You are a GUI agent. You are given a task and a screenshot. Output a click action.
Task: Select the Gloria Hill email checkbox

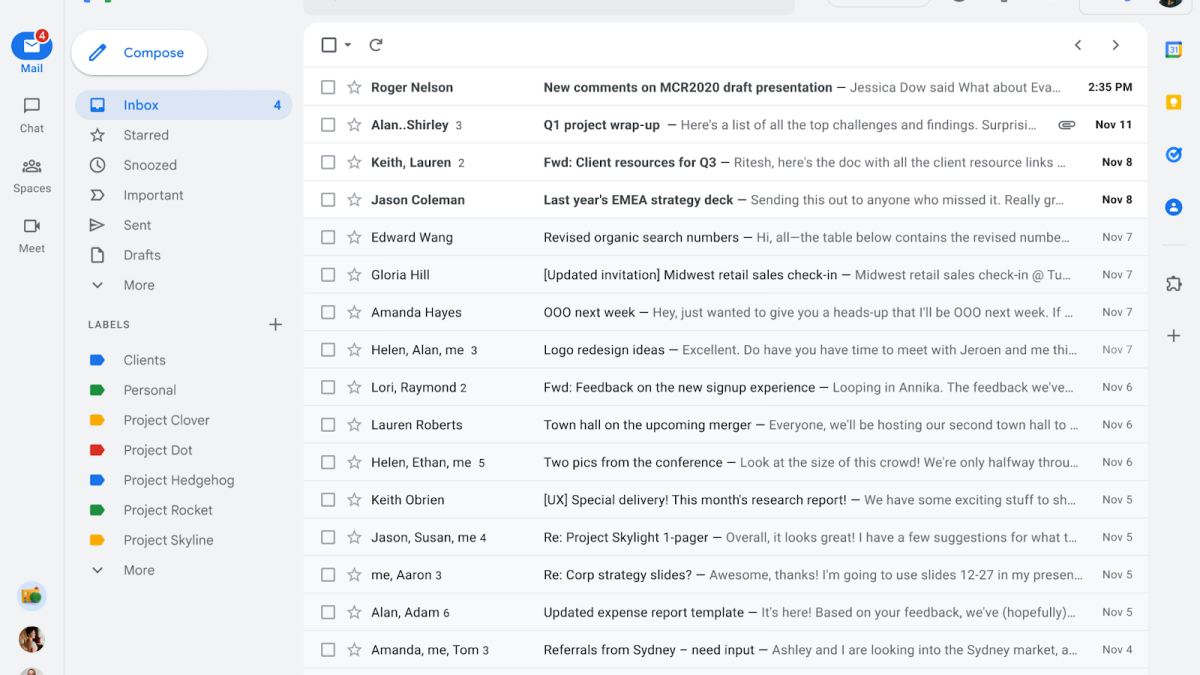pos(328,275)
